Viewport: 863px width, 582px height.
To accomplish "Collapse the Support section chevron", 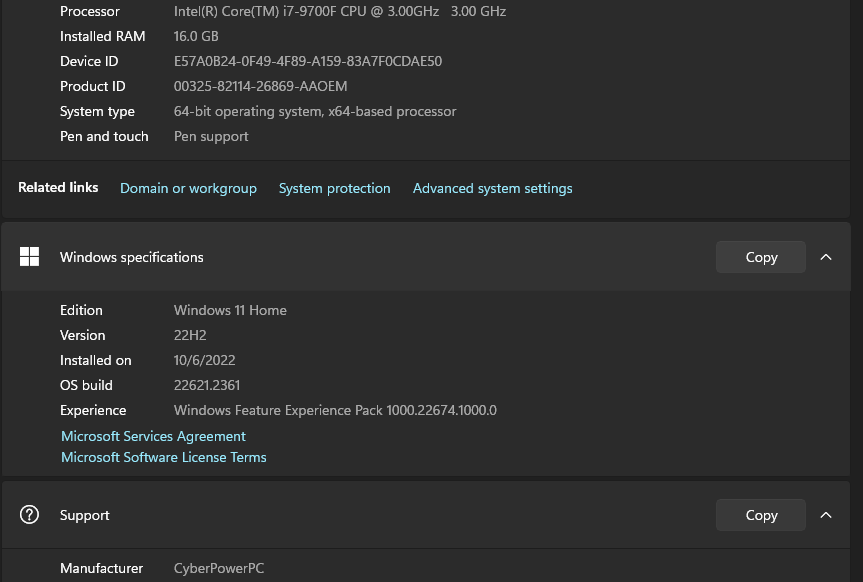I will click(x=826, y=515).
